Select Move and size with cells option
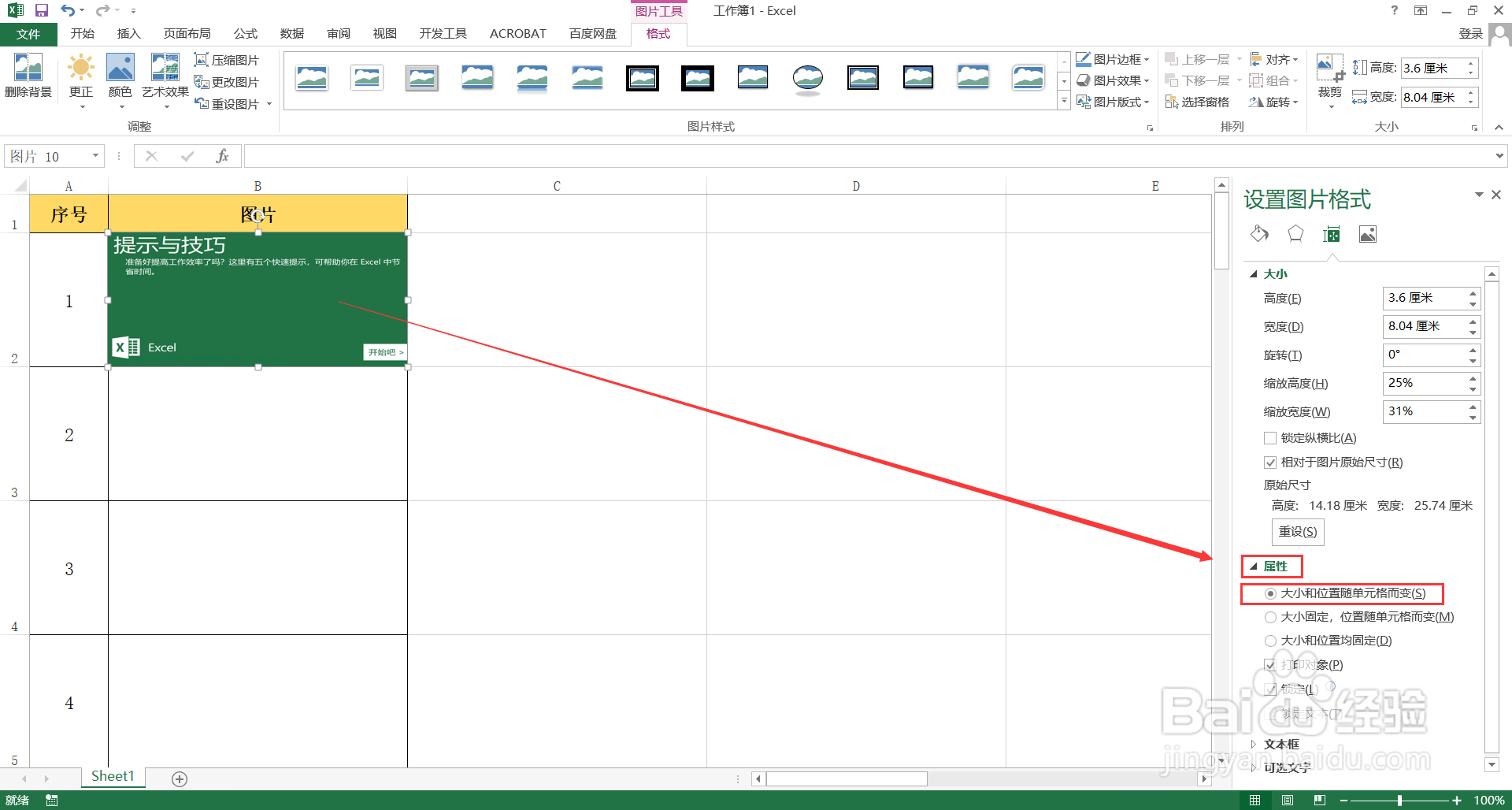This screenshot has width=1512, height=810. click(x=1270, y=593)
